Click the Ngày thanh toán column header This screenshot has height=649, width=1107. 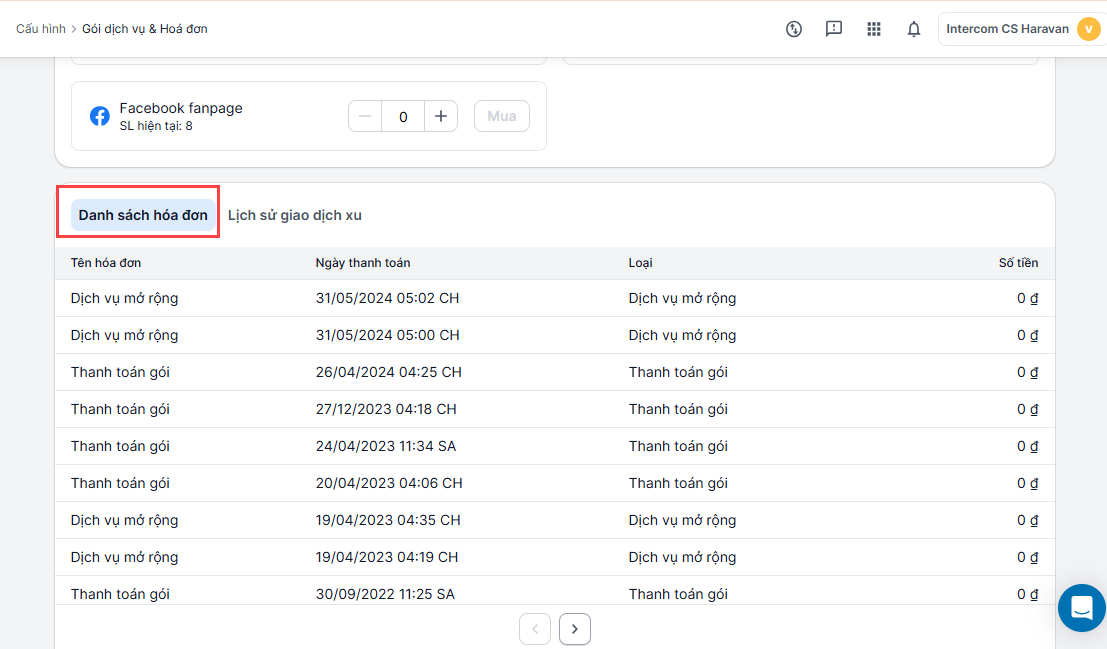(x=362, y=263)
